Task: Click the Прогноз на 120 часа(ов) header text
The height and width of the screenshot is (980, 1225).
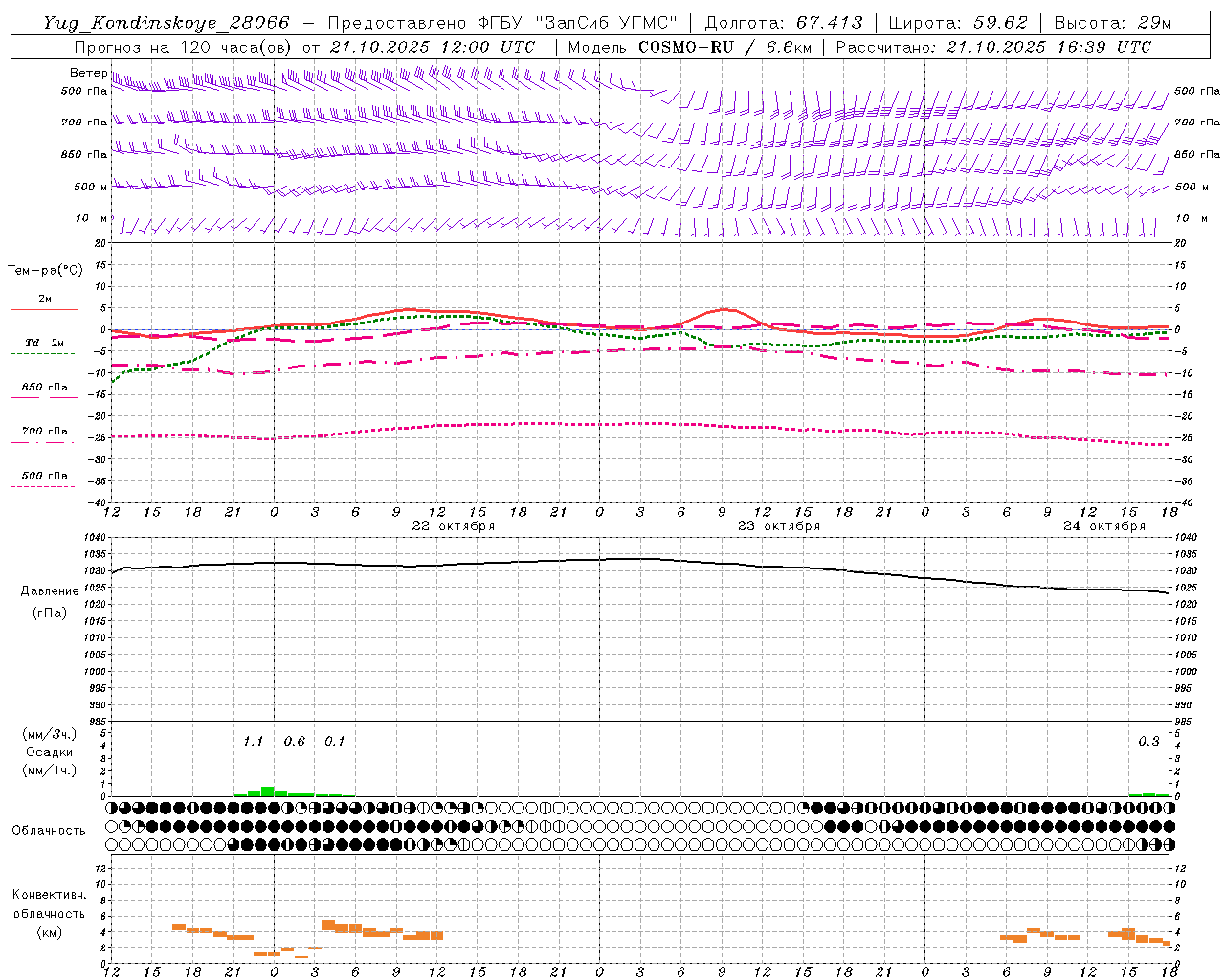Action: (x=184, y=47)
